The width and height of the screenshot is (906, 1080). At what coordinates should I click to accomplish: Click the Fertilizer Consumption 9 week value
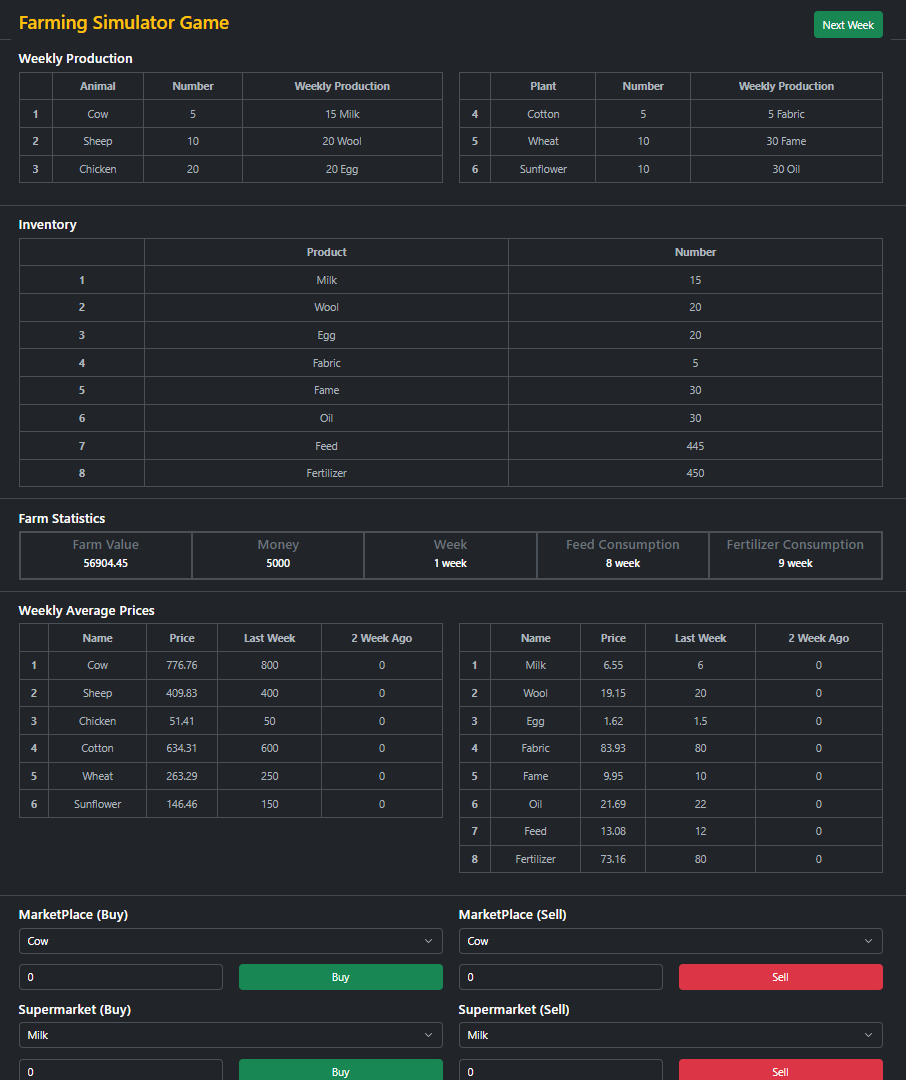(795, 563)
